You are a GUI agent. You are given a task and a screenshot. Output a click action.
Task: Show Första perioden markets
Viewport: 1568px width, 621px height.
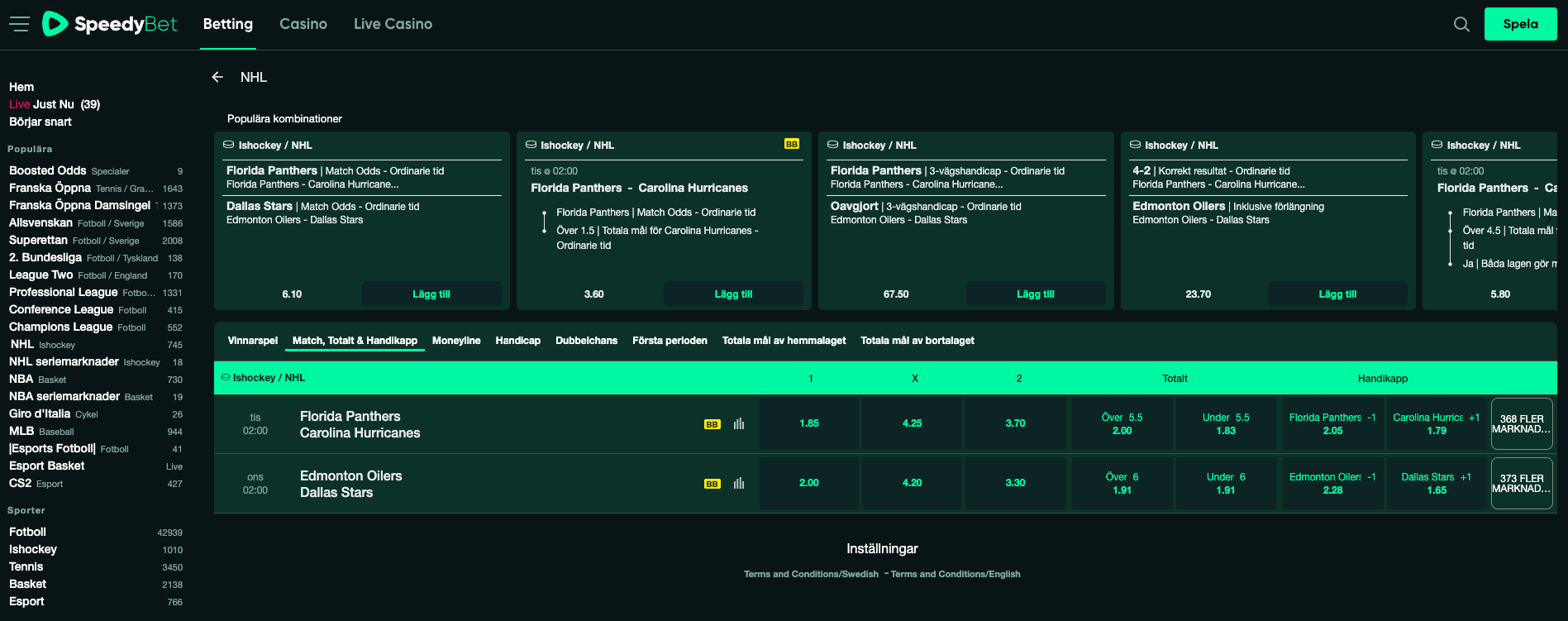[670, 341]
